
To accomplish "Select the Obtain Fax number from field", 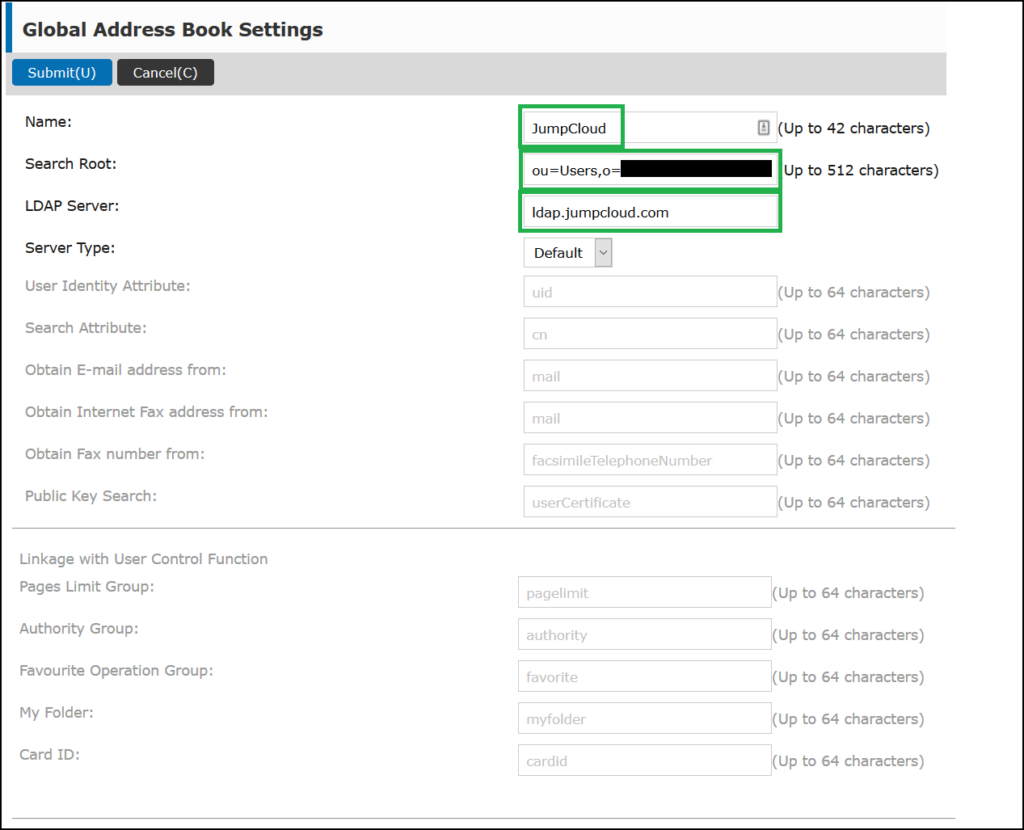I will [x=650, y=459].
